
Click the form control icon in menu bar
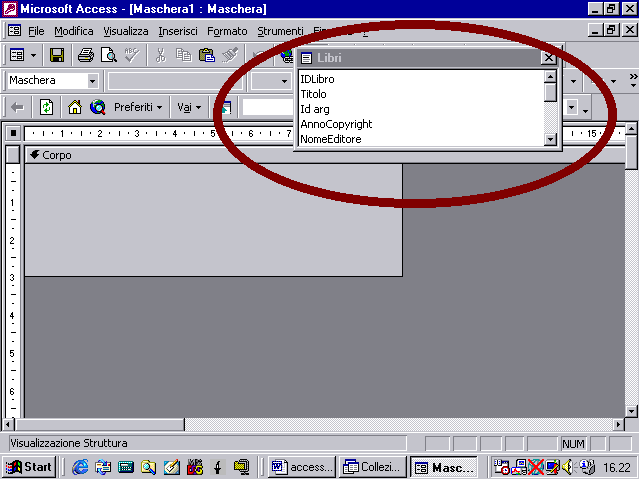[x=14, y=31]
